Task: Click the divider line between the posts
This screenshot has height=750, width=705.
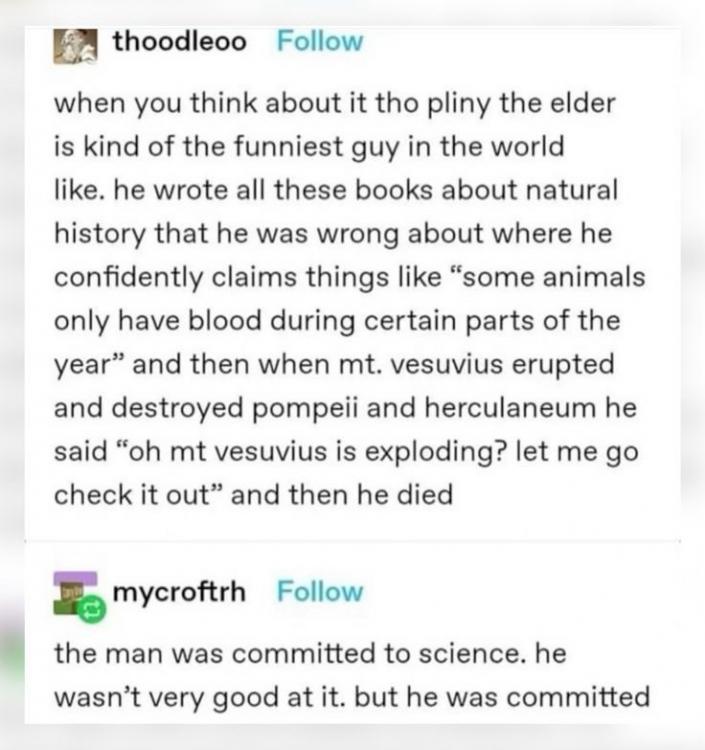Action: tap(352, 541)
